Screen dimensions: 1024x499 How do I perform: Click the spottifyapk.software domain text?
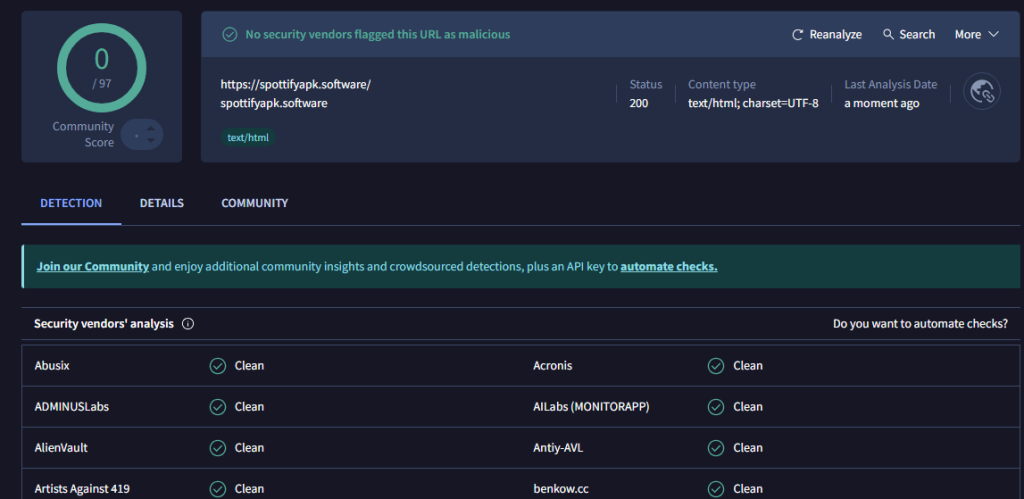coord(274,103)
